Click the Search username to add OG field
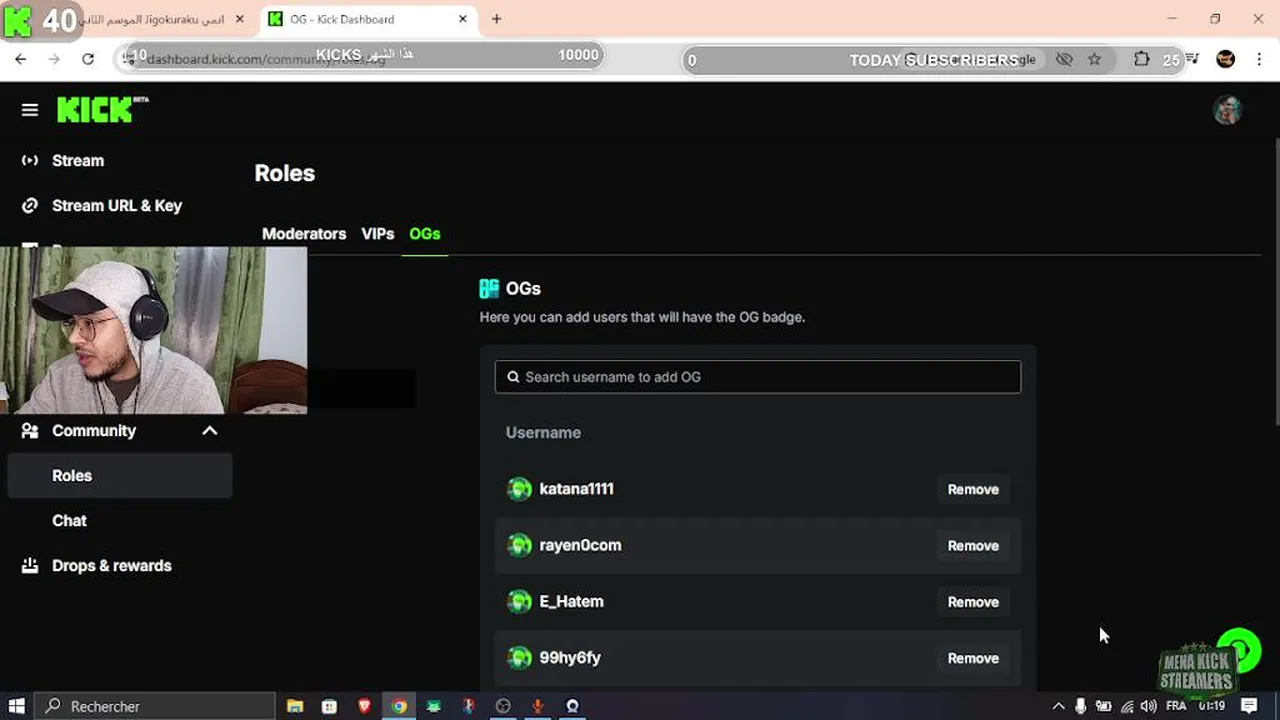 [757, 377]
